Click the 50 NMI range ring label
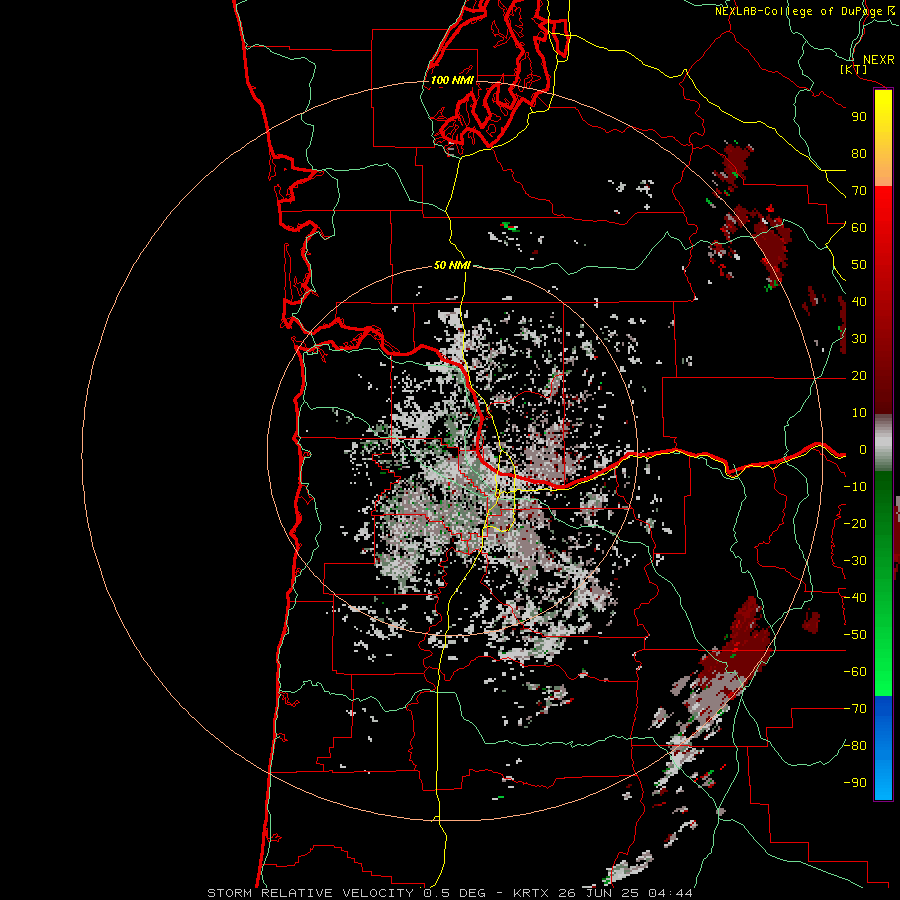 (x=452, y=265)
